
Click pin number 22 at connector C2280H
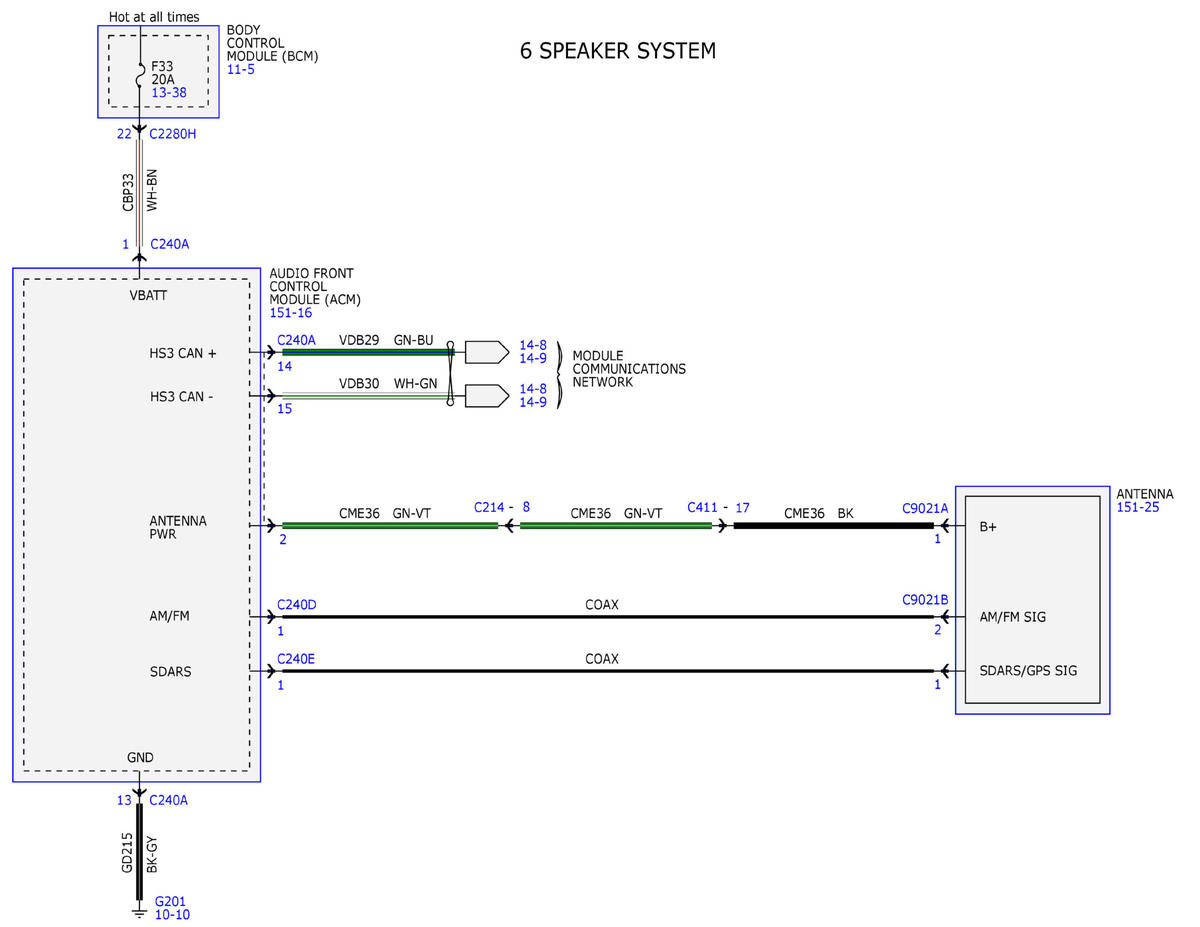click(124, 133)
